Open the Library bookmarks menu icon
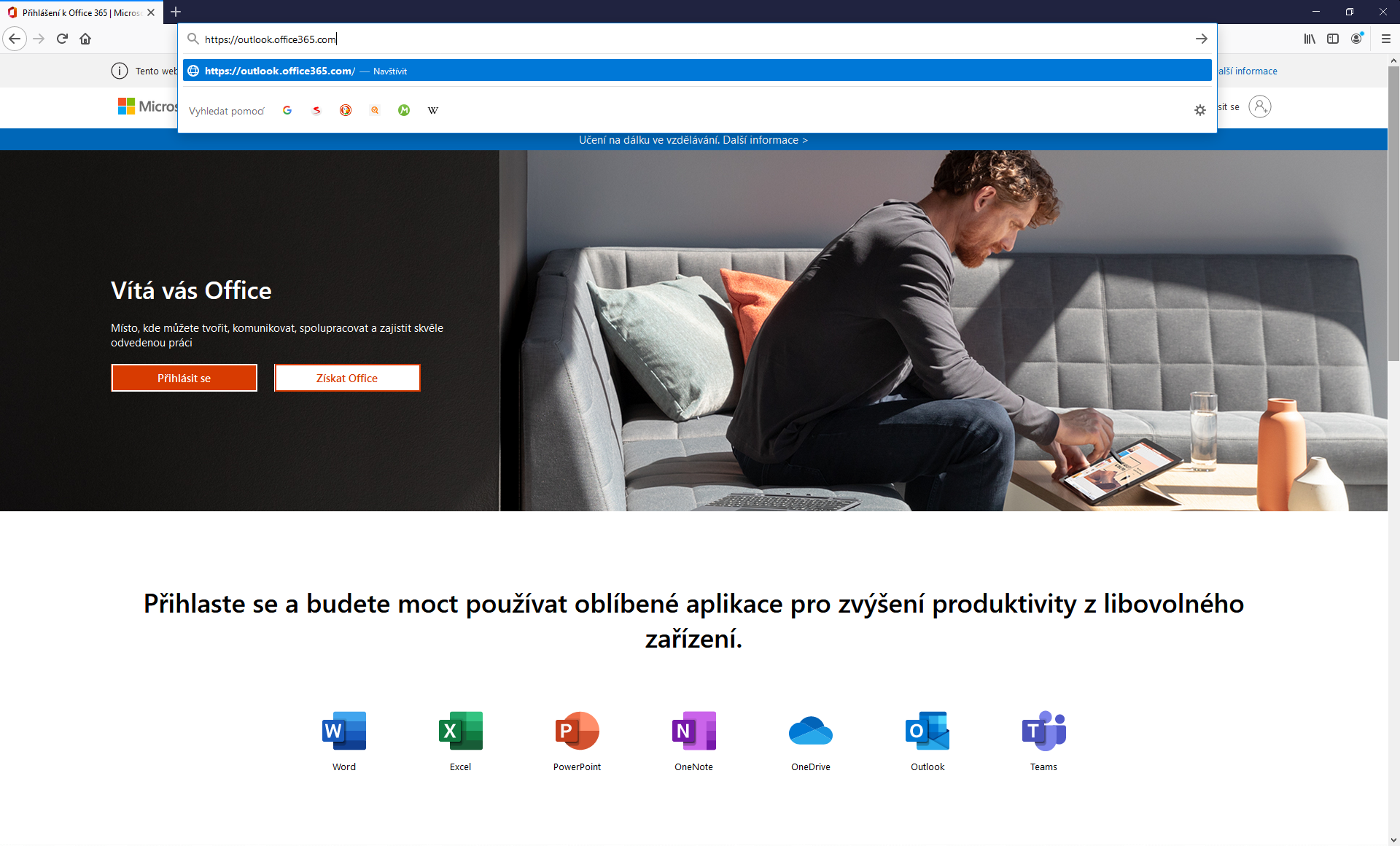The height and width of the screenshot is (846, 1400). [x=1310, y=39]
